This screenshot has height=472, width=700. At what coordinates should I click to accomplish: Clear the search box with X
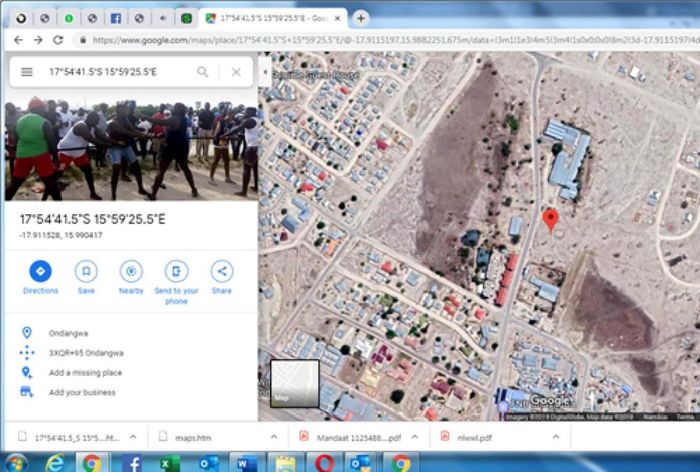[x=236, y=72]
